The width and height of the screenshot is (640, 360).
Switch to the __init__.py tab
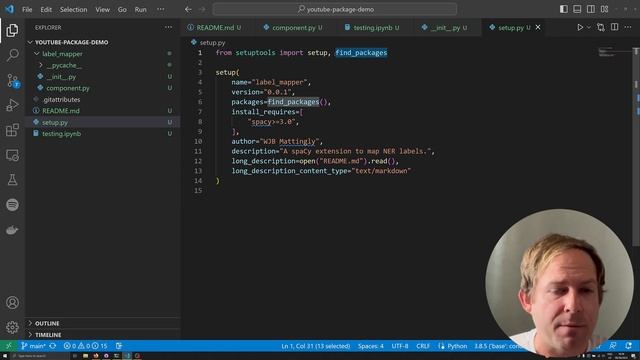pyautogui.click(x=445, y=27)
